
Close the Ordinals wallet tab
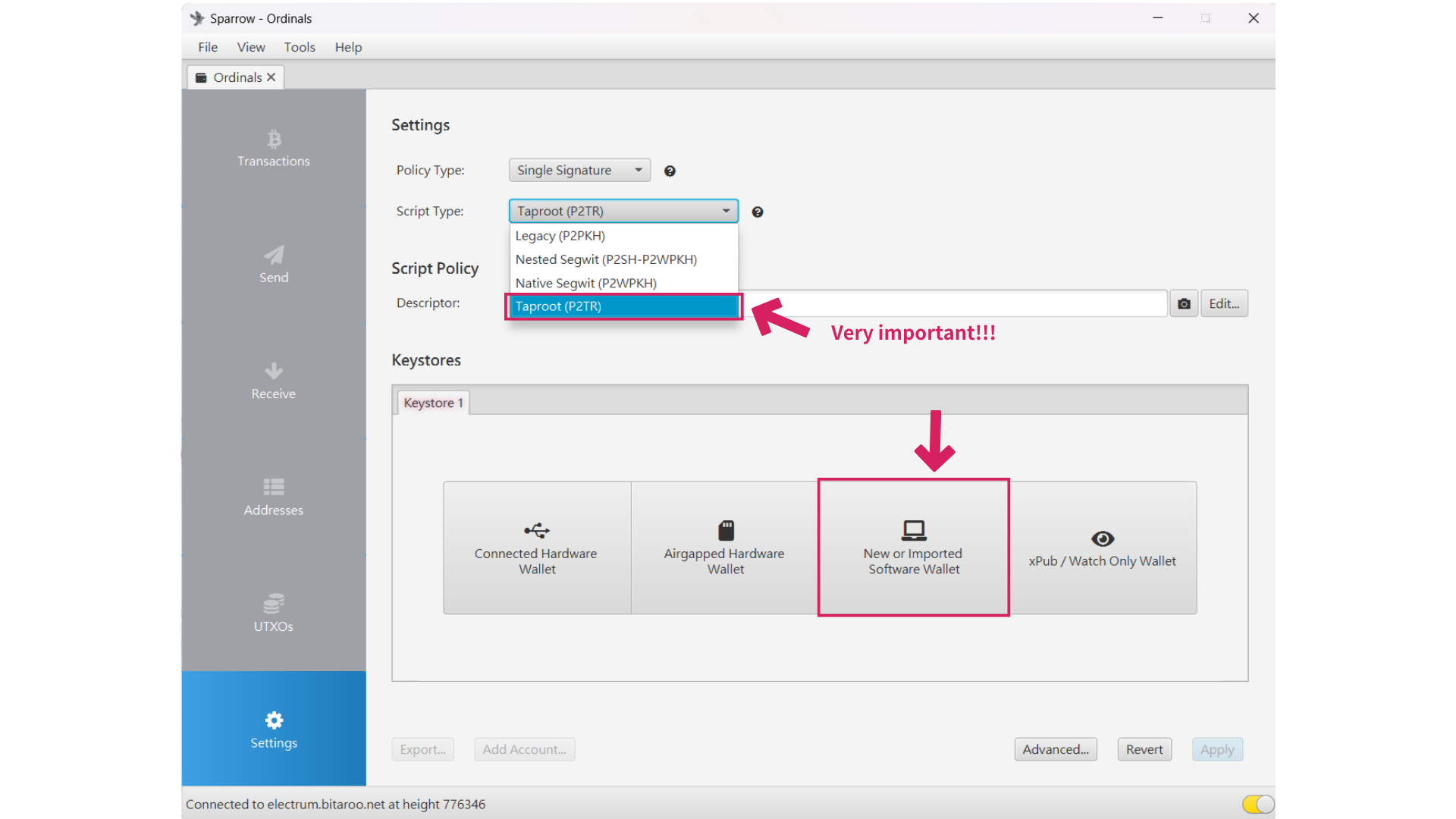pos(271,77)
